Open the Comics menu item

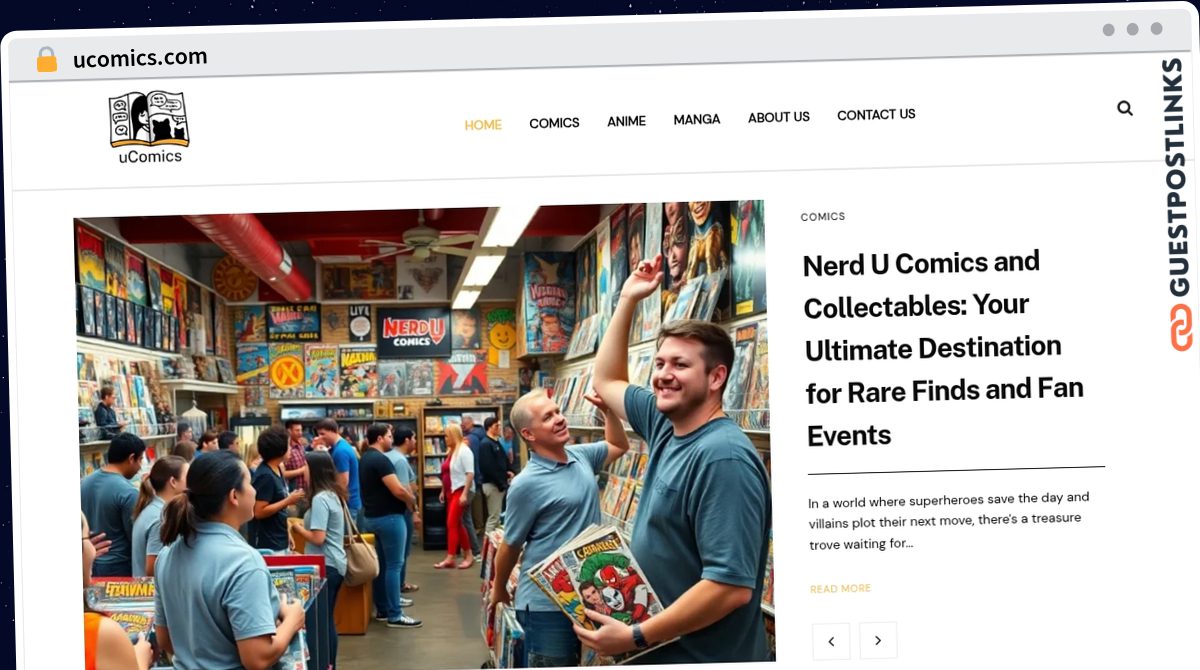coord(554,123)
